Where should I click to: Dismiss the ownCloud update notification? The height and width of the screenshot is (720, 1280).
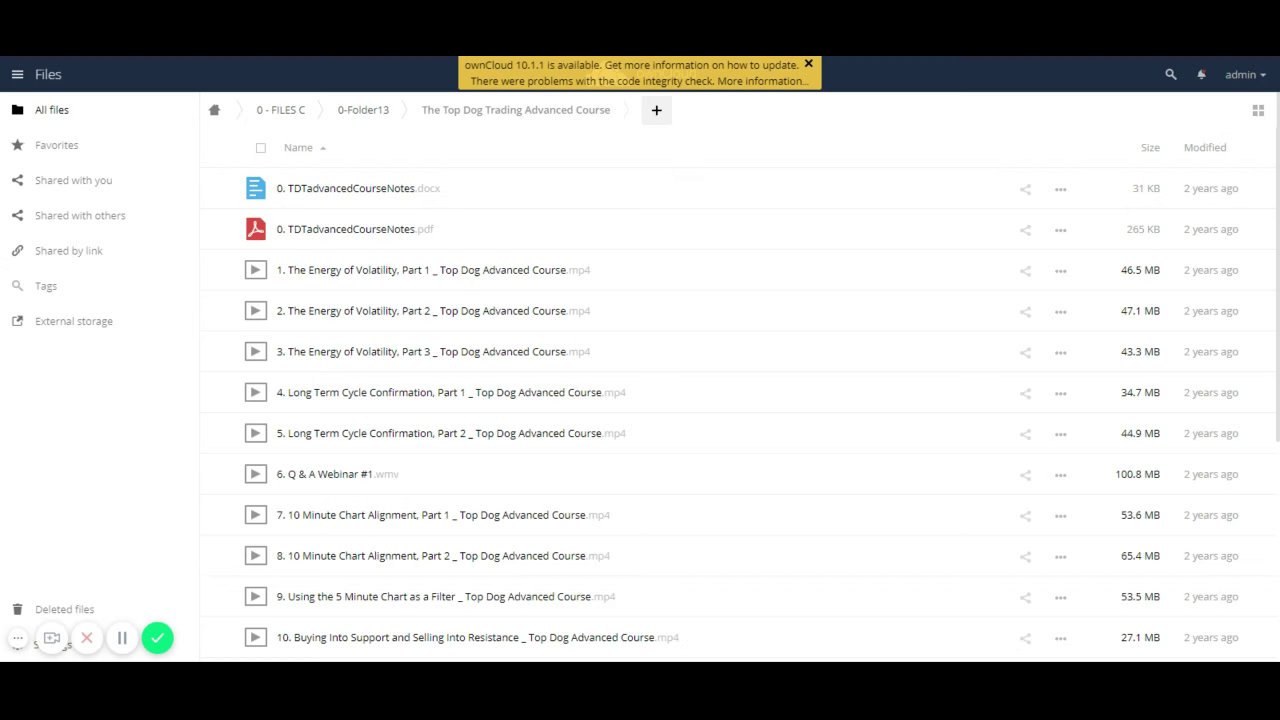coord(809,64)
